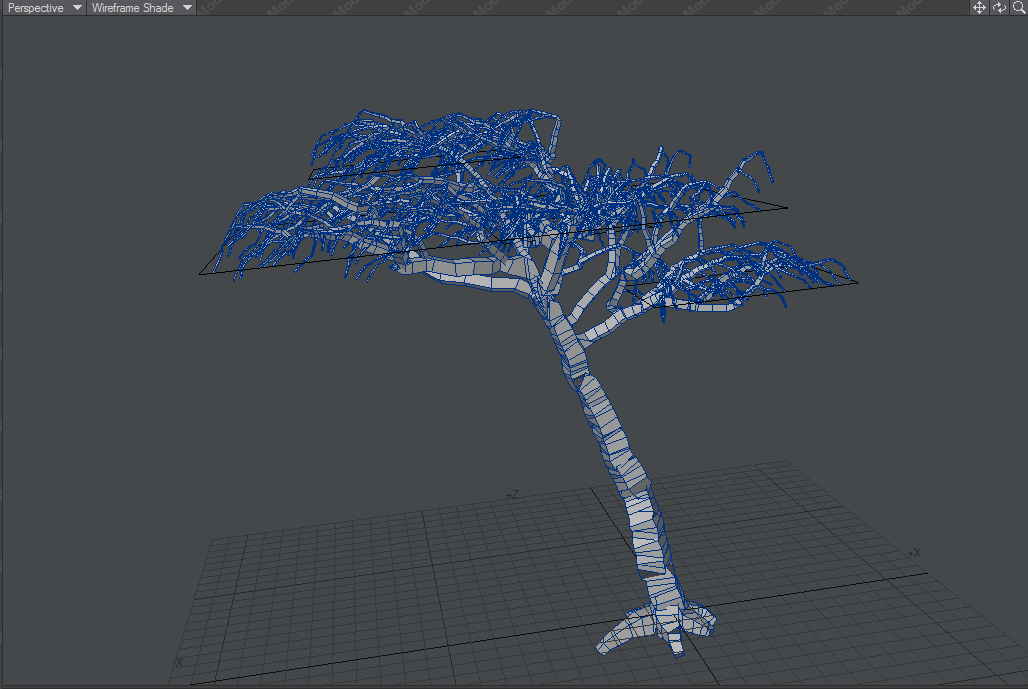The width and height of the screenshot is (1028, 689).
Task: Click the viewport zoom magnifier icon
Action: pyautogui.click(x=1018, y=8)
